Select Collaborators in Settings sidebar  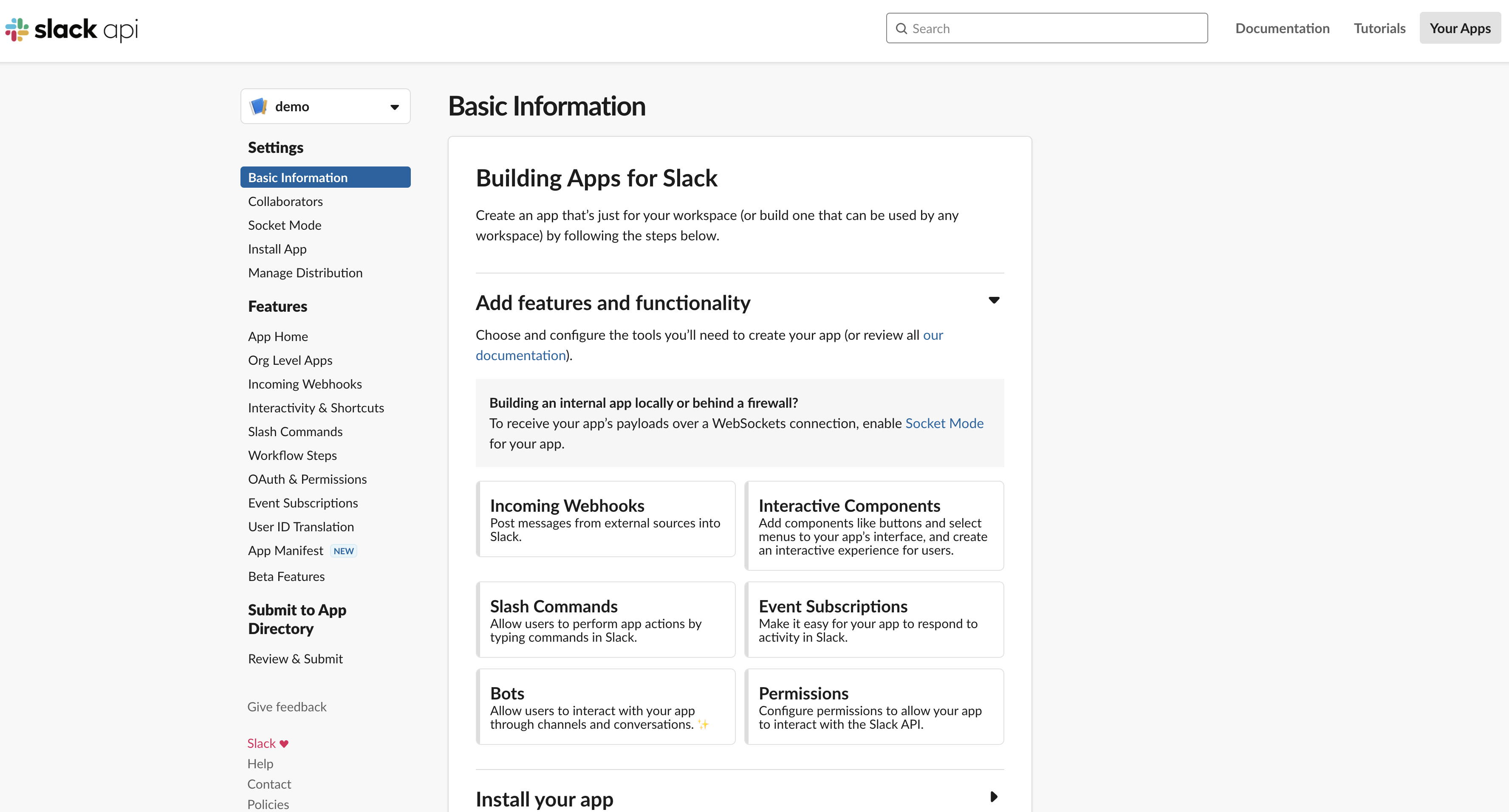[285, 201]
